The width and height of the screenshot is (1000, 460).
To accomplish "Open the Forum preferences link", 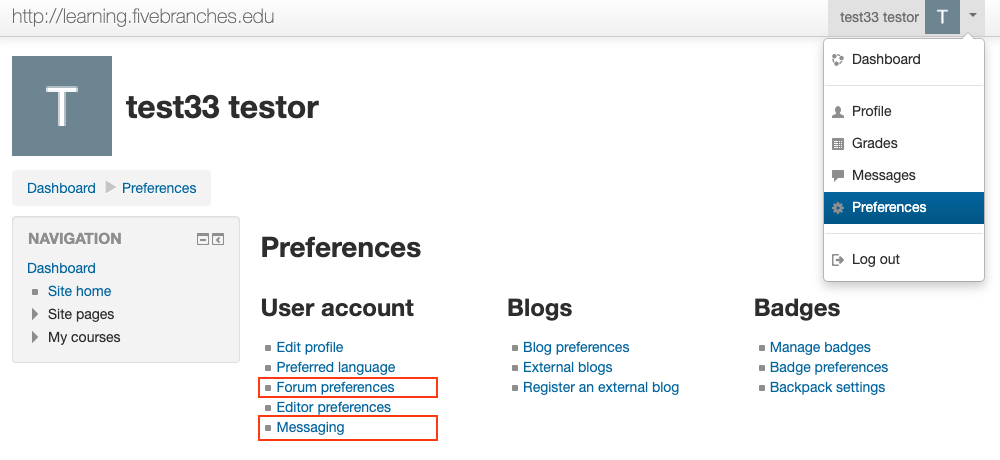I will [x=335, y=387].
